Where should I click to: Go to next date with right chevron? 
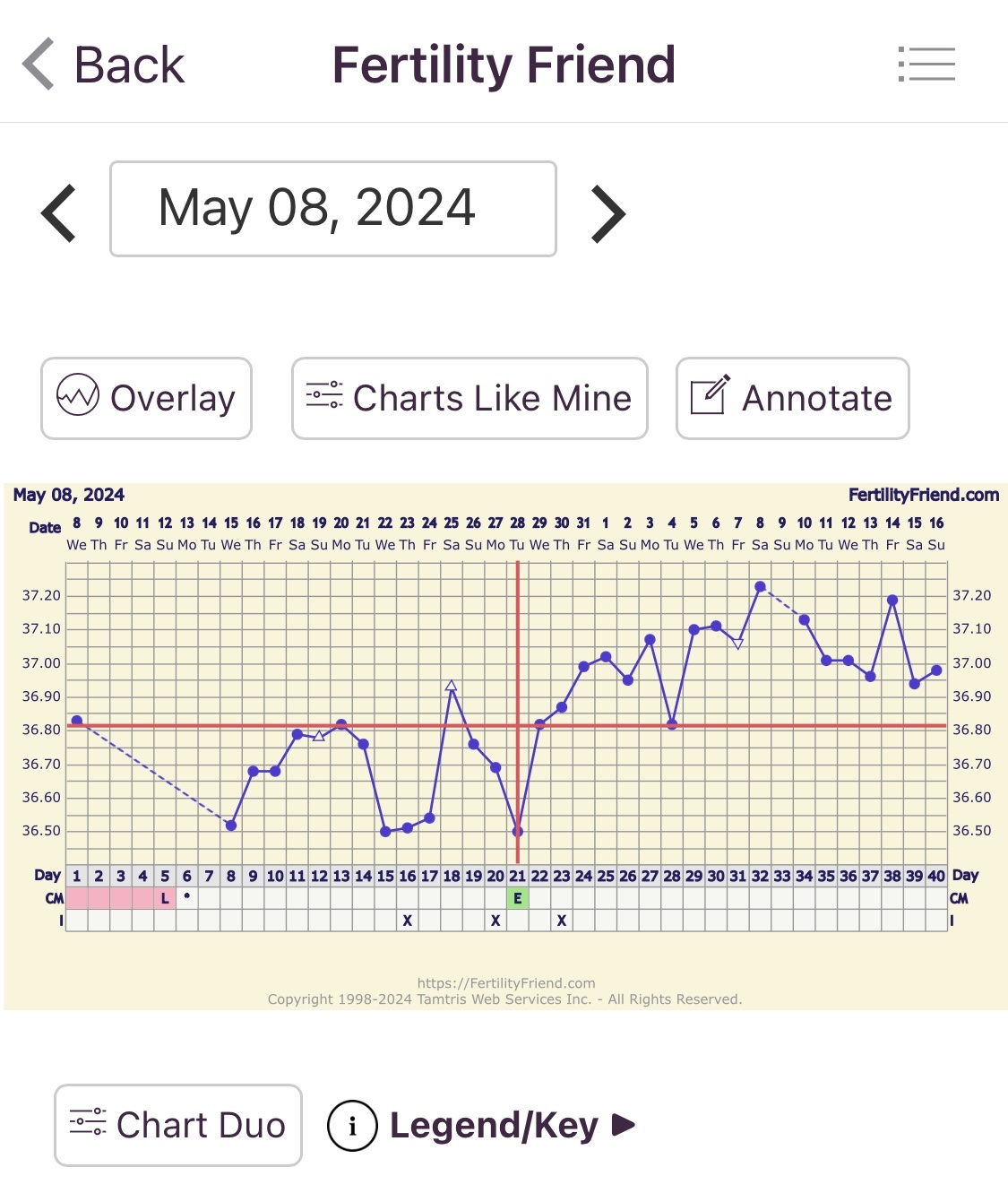[608, 213]
